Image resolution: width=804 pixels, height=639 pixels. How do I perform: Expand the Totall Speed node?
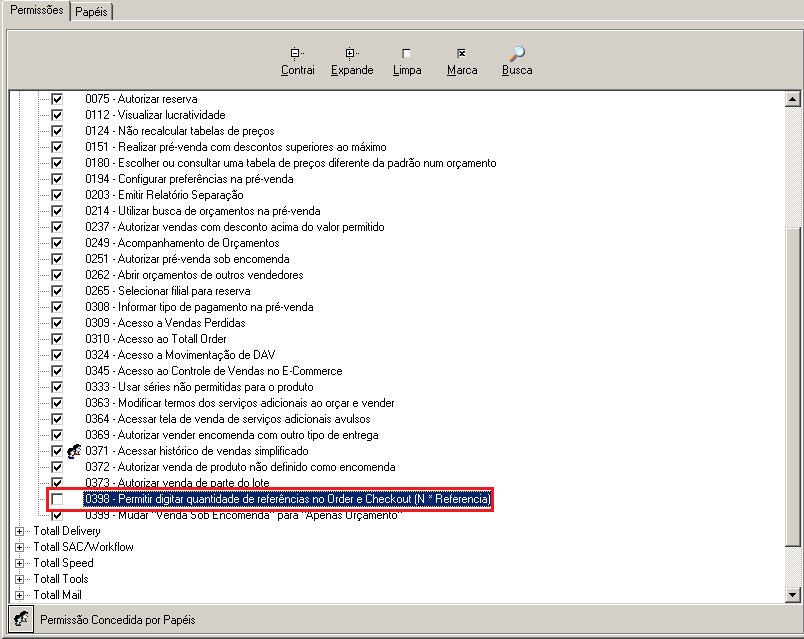20,563
